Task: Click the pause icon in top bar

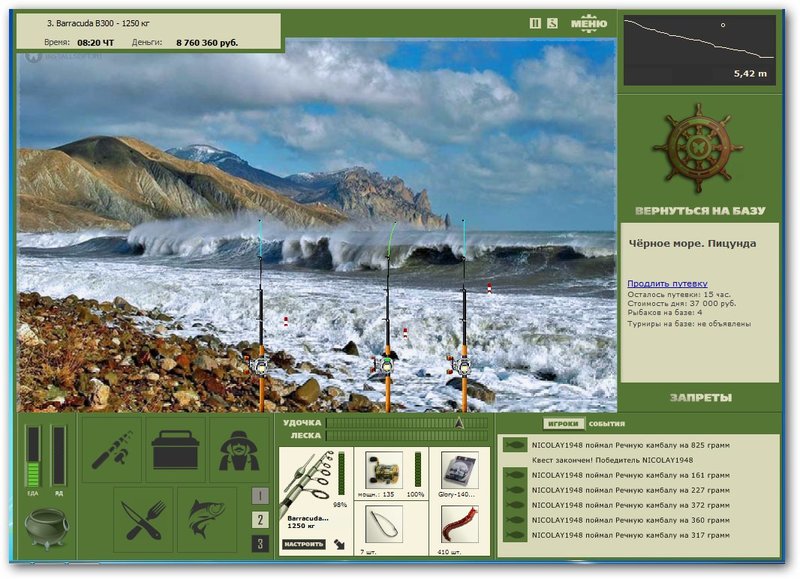Action: 535,23
